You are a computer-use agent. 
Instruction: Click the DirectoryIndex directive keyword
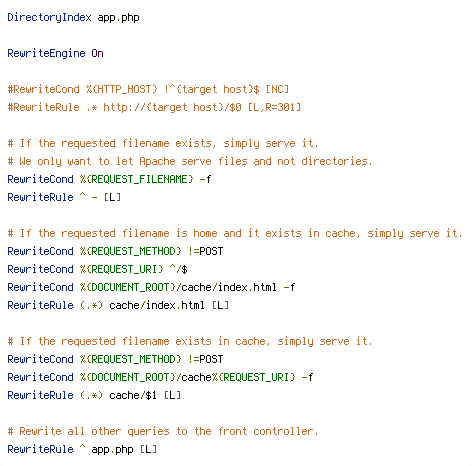pos(49,17)
